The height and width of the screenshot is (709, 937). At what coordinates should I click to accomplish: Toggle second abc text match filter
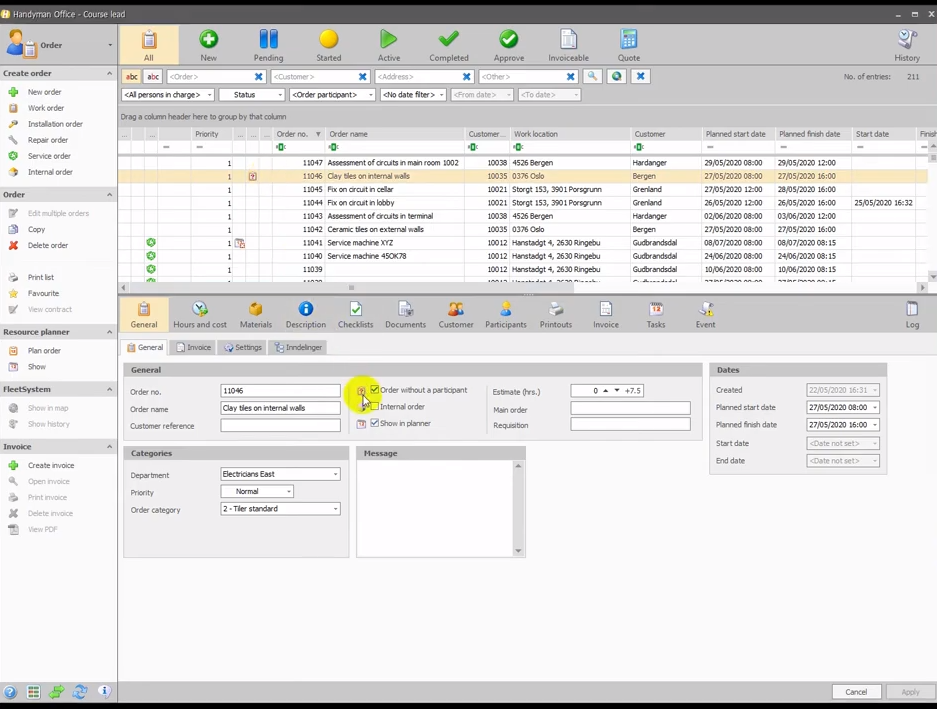154,77
